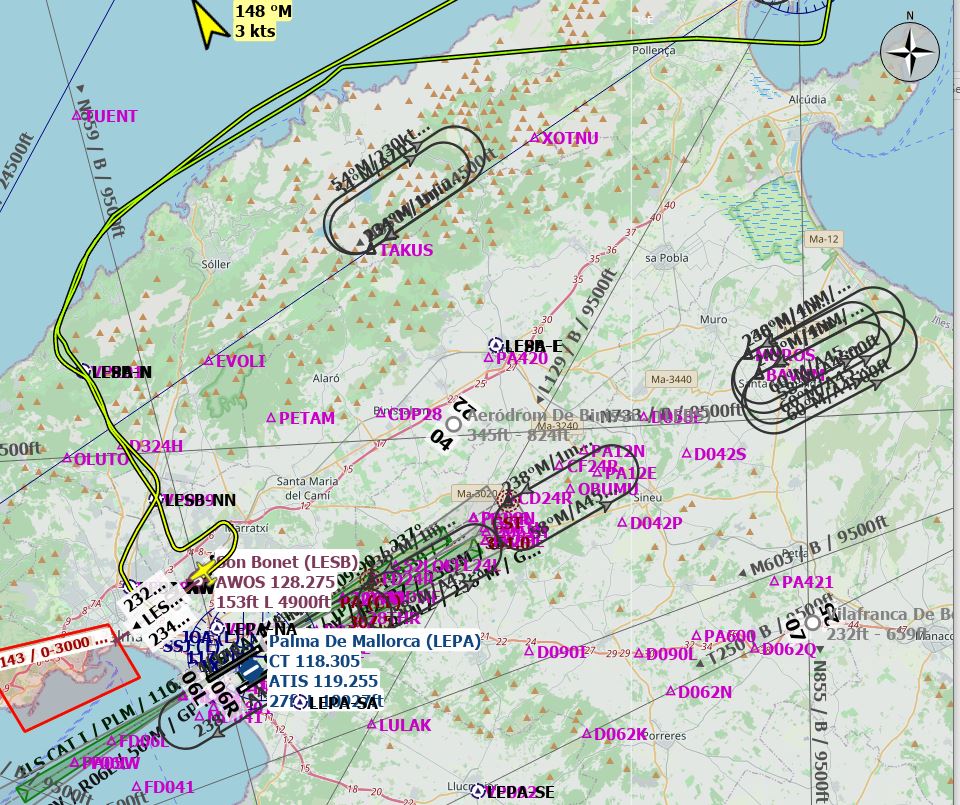The image size is (960, 805).
Task: Click the OLUTO waypoint symbol
Action: (x=67, y=459)
